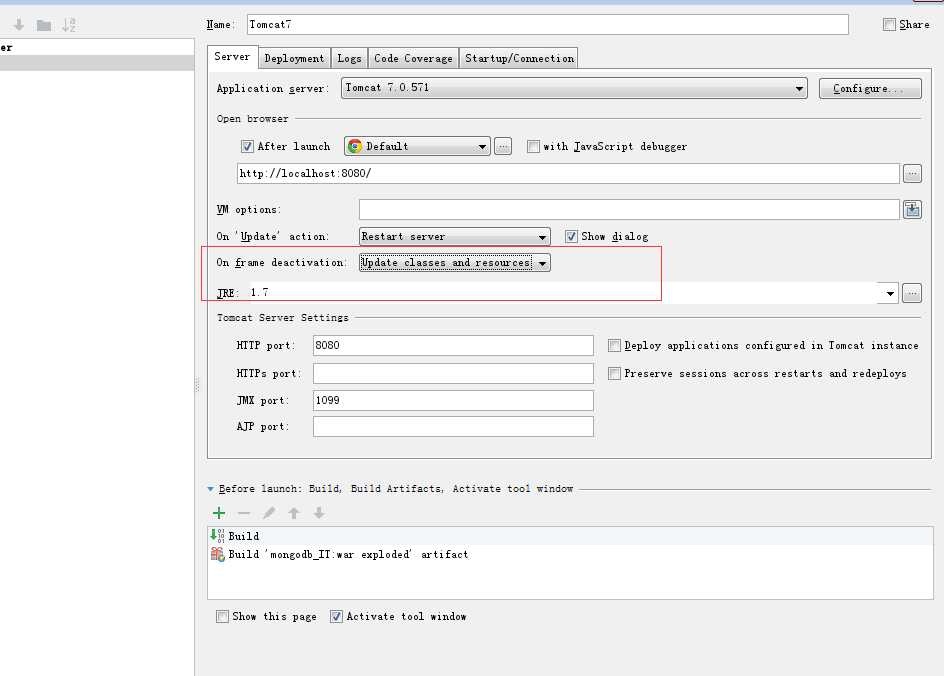This screenshot has height=676, width=944.
Task: Click the move-down arrow icon above configurations list
Action: click(19, 25)
